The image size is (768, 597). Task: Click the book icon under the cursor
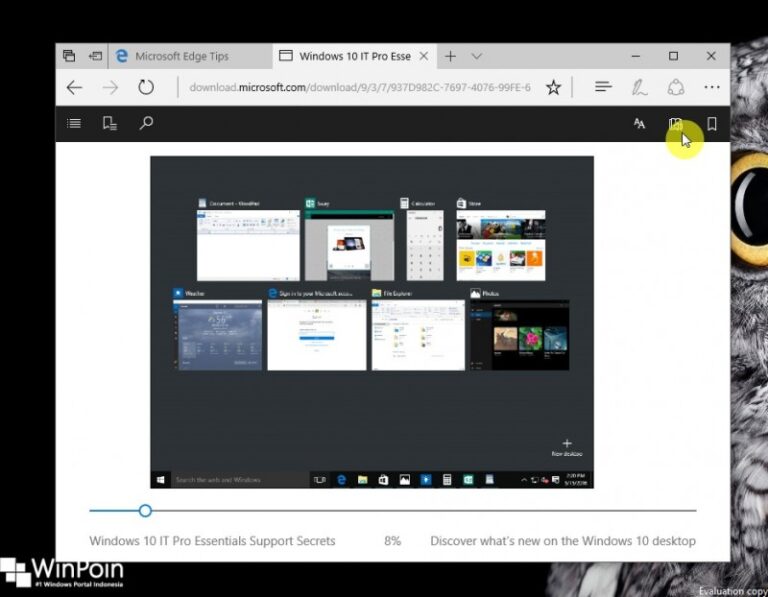tap(676, 125)
